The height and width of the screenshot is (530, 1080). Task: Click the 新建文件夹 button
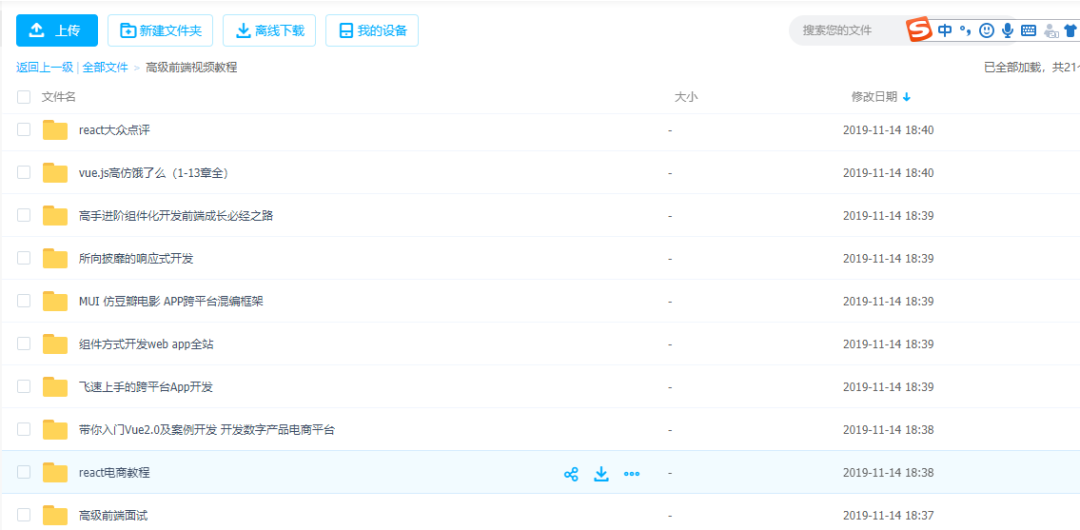pos(160,31)
